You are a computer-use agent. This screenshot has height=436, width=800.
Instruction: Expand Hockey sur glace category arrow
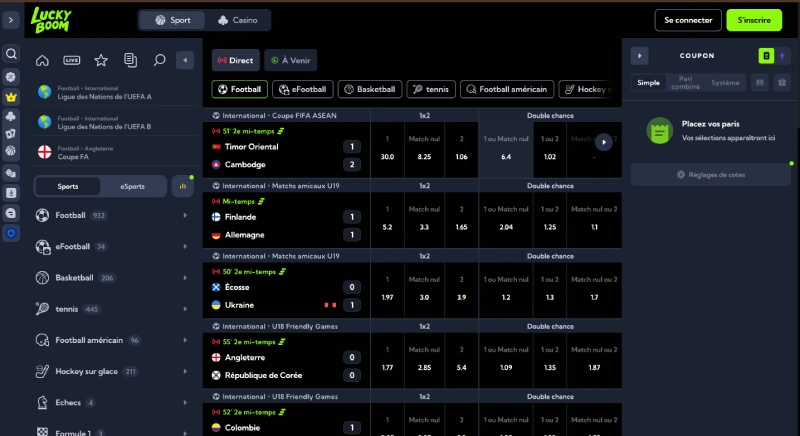tap(185, 371)
